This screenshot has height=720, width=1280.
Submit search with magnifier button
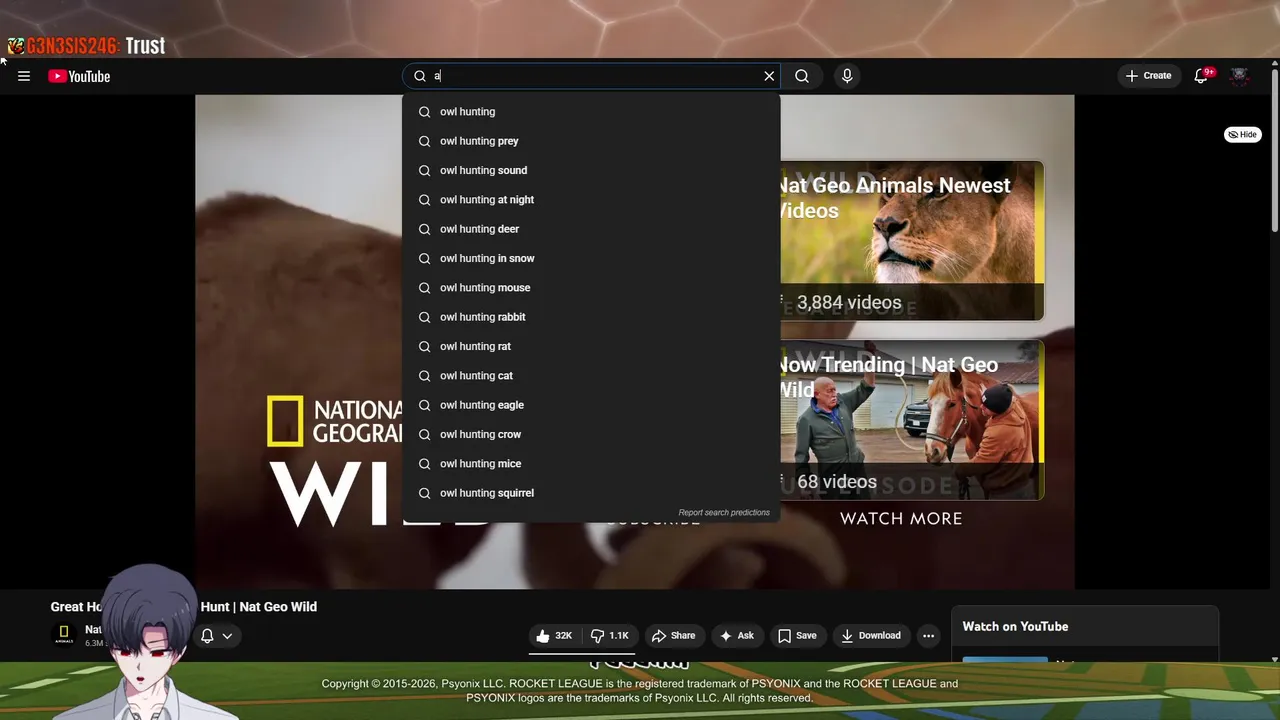coord(802,76)
